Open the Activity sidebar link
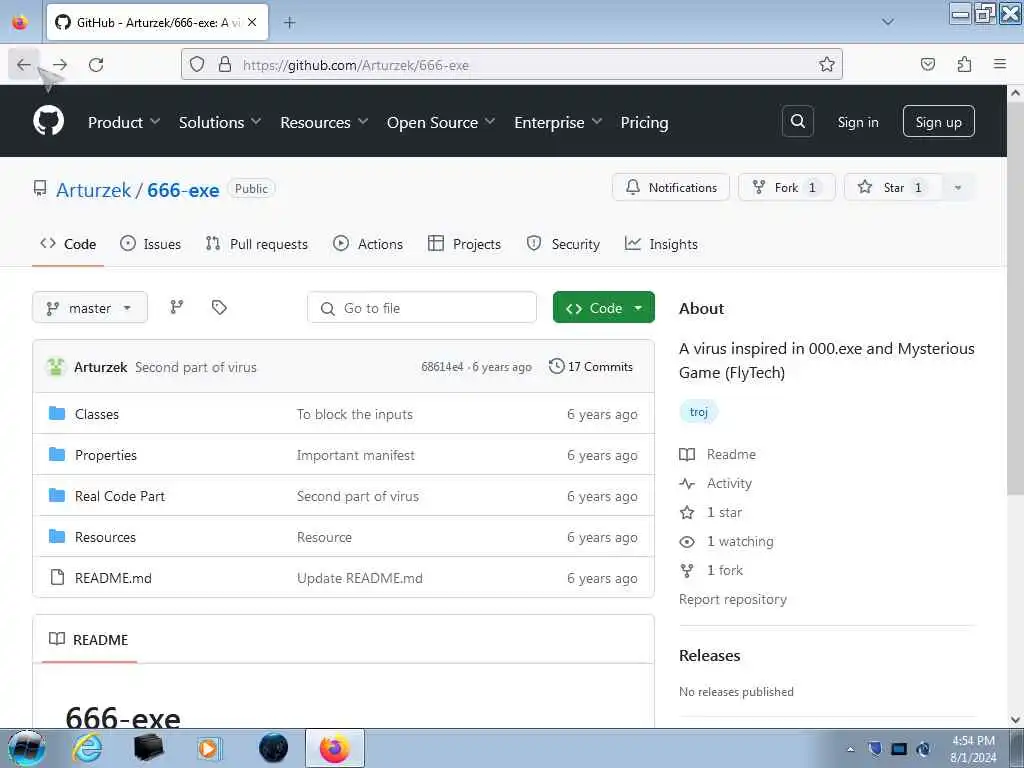Screen dimensions: 1024x768 point(716,483)
